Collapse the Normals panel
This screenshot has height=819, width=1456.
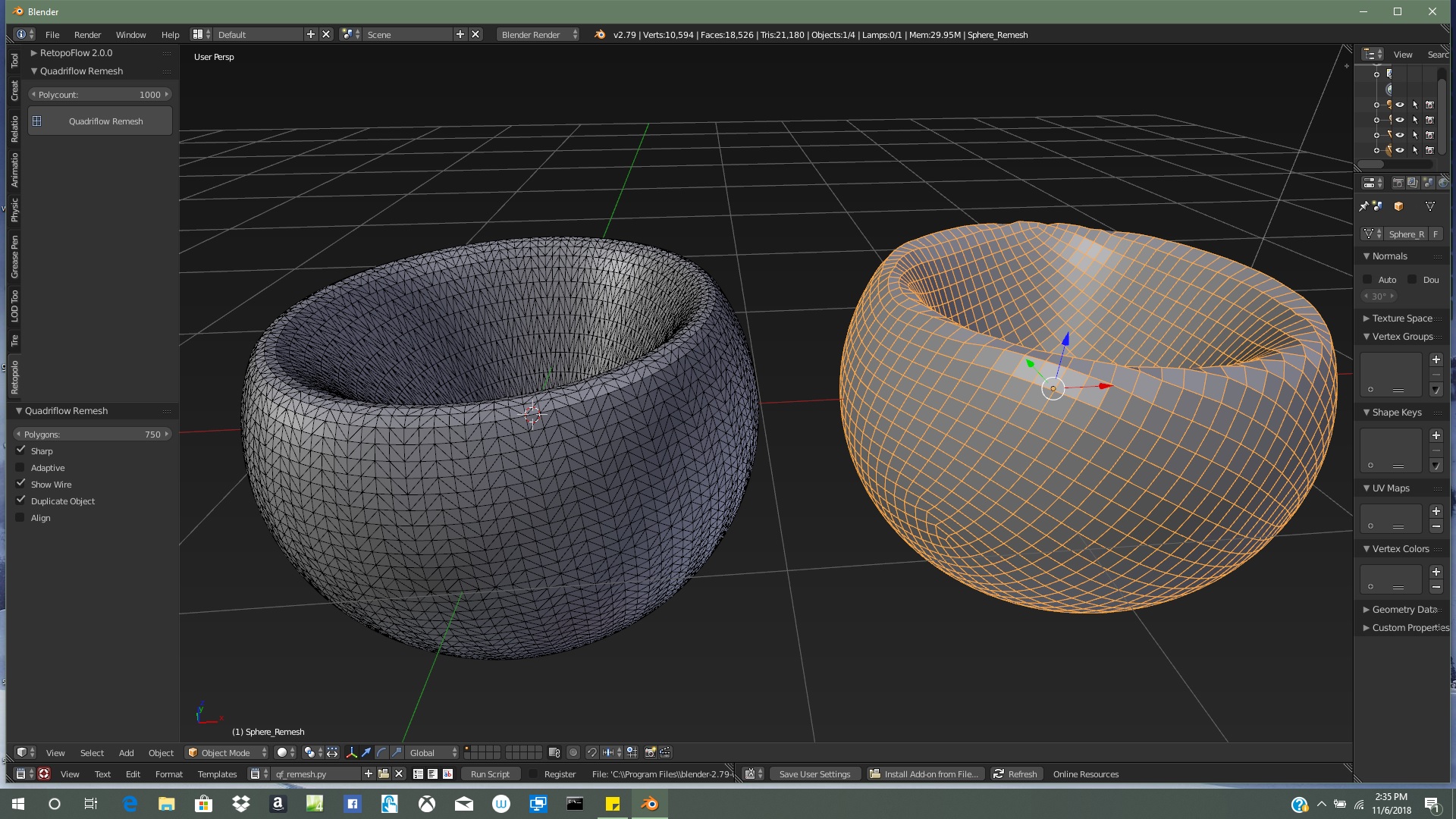pos(1367,256)
